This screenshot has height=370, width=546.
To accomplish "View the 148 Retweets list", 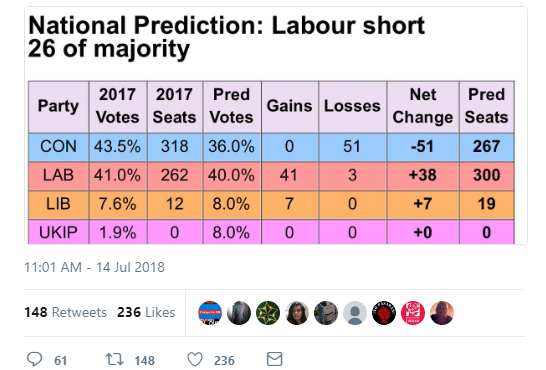I will (65, 312).
